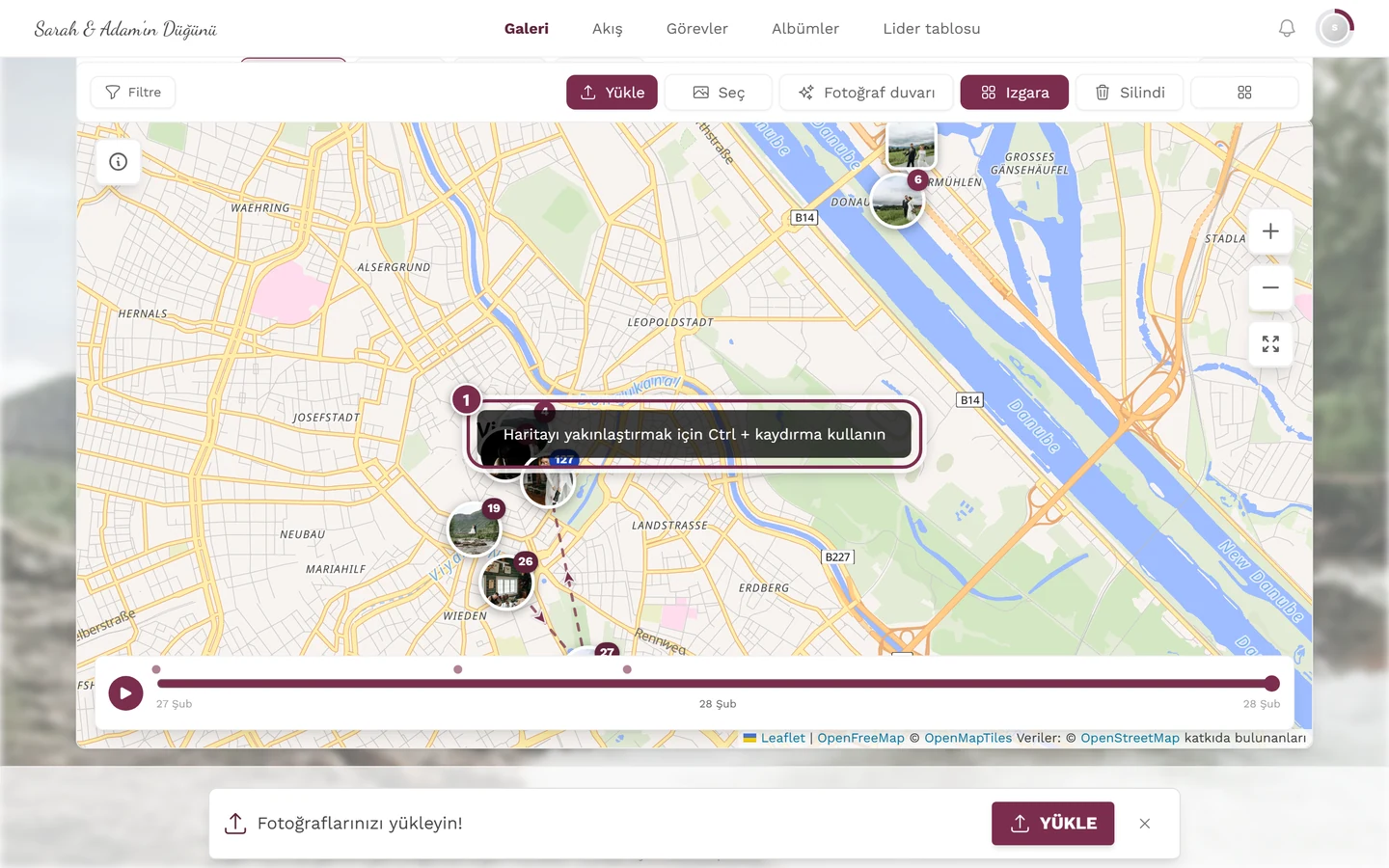Open the Akış tab
The image size is (1389, 868).
(608, 29)
